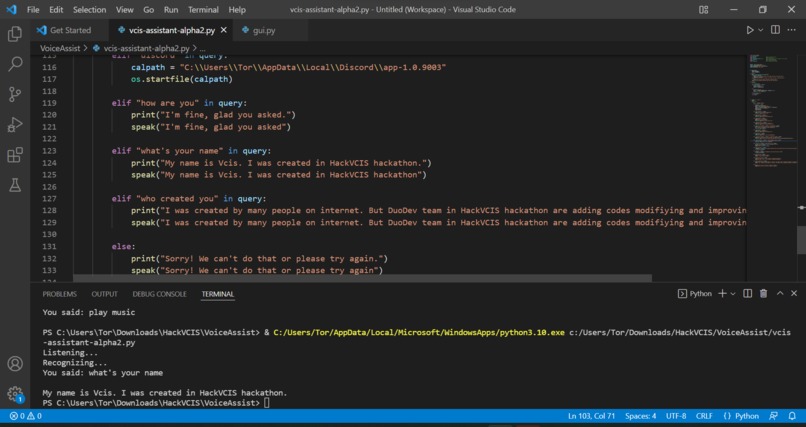Click "You said: play music" terminal line

click(x=89, y=312)
